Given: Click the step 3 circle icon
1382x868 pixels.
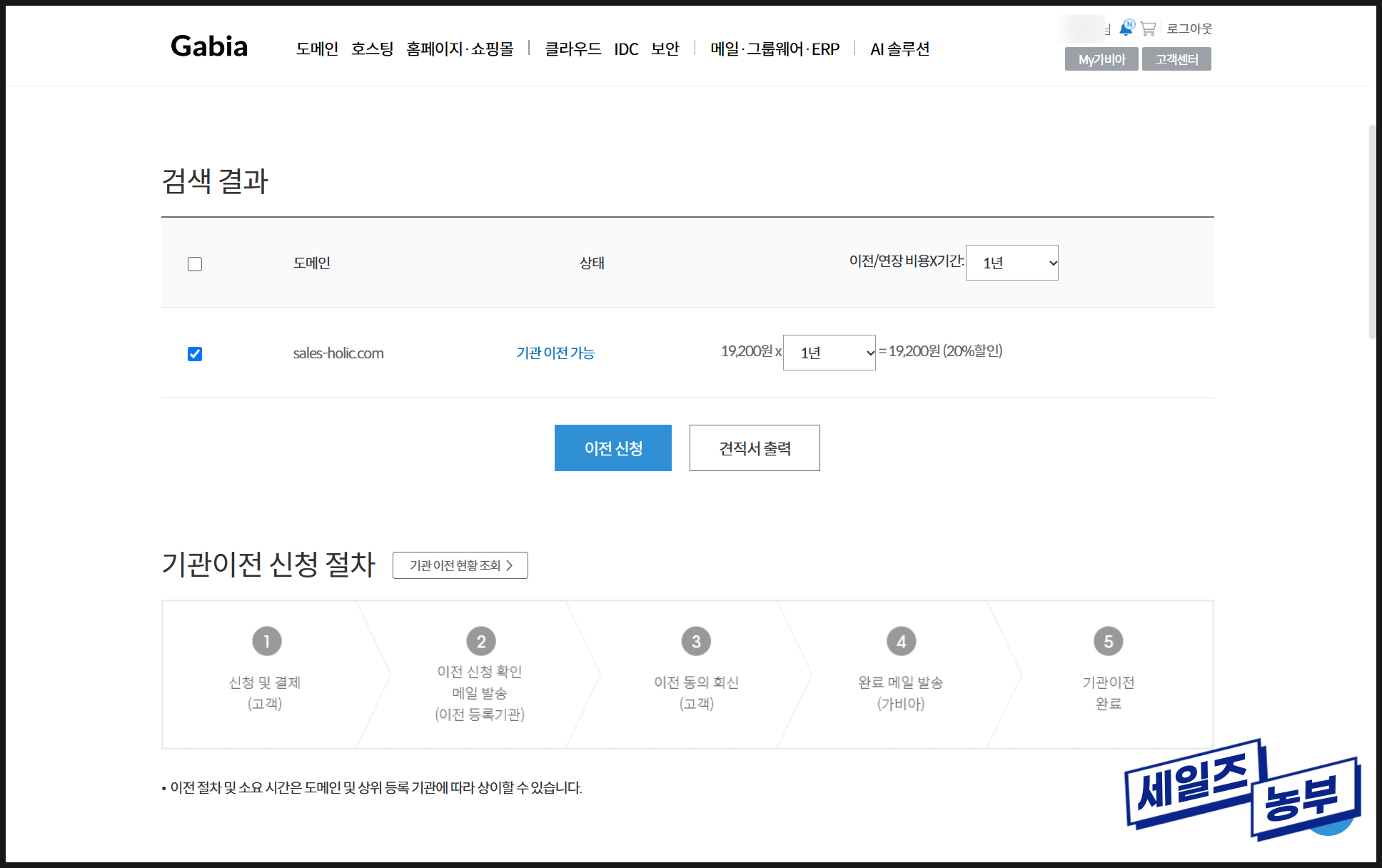Looking at the screenshot, I should click(696, 641).
